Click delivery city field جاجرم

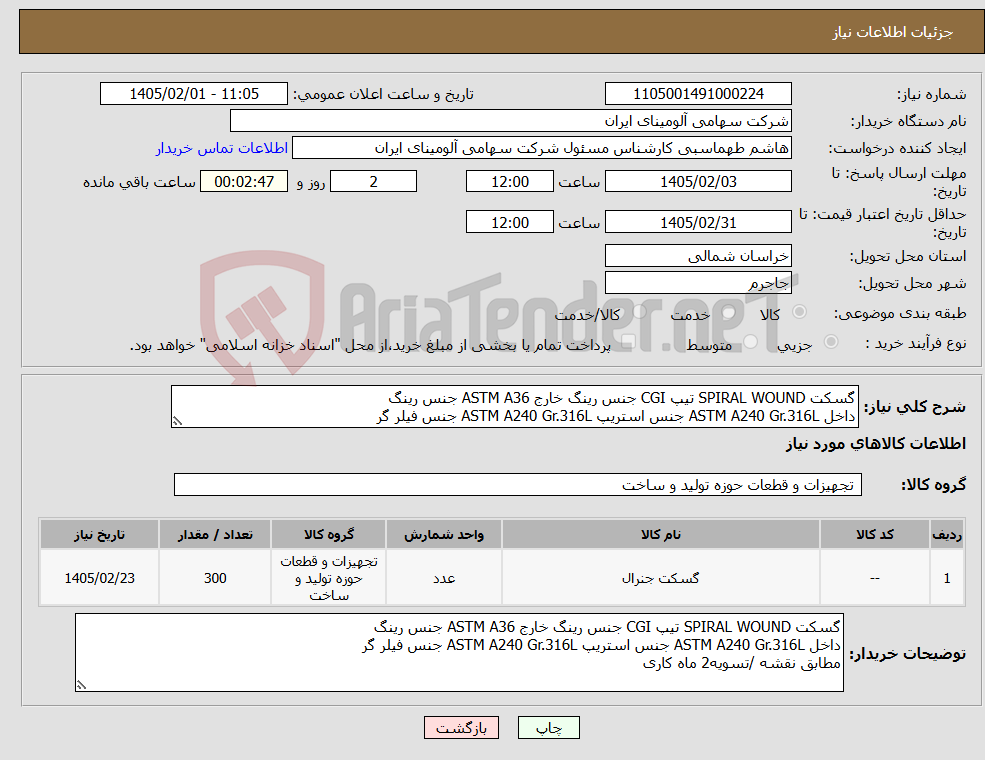point(698,283)
